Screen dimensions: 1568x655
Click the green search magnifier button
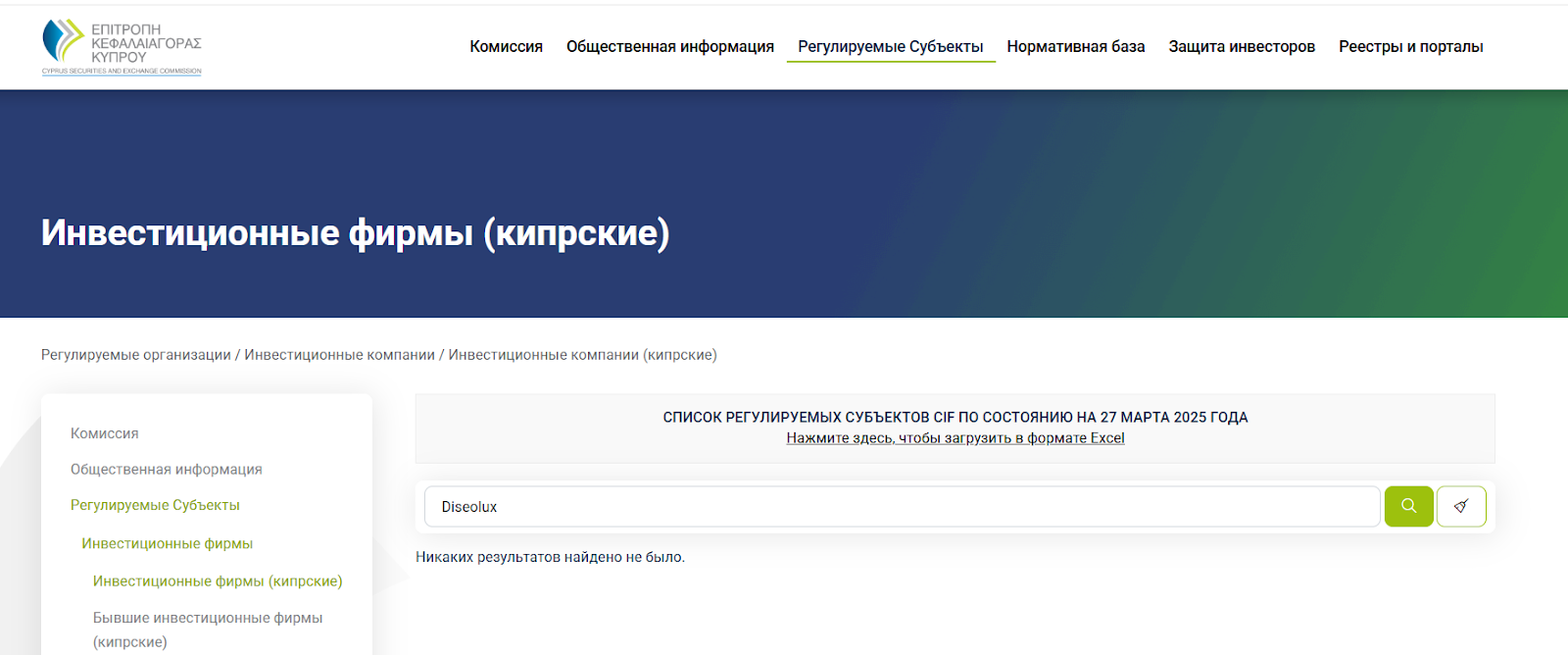[x=1408, y=506]
